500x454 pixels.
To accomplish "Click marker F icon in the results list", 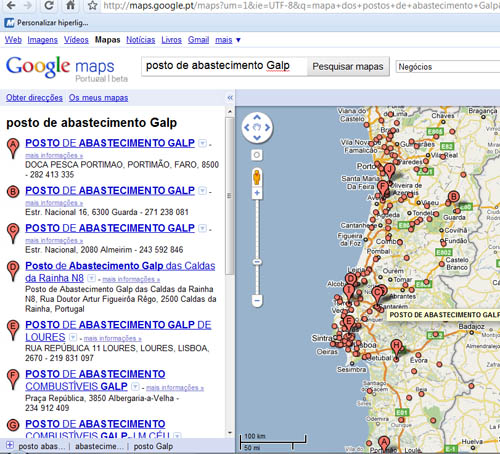I will 13,379.
